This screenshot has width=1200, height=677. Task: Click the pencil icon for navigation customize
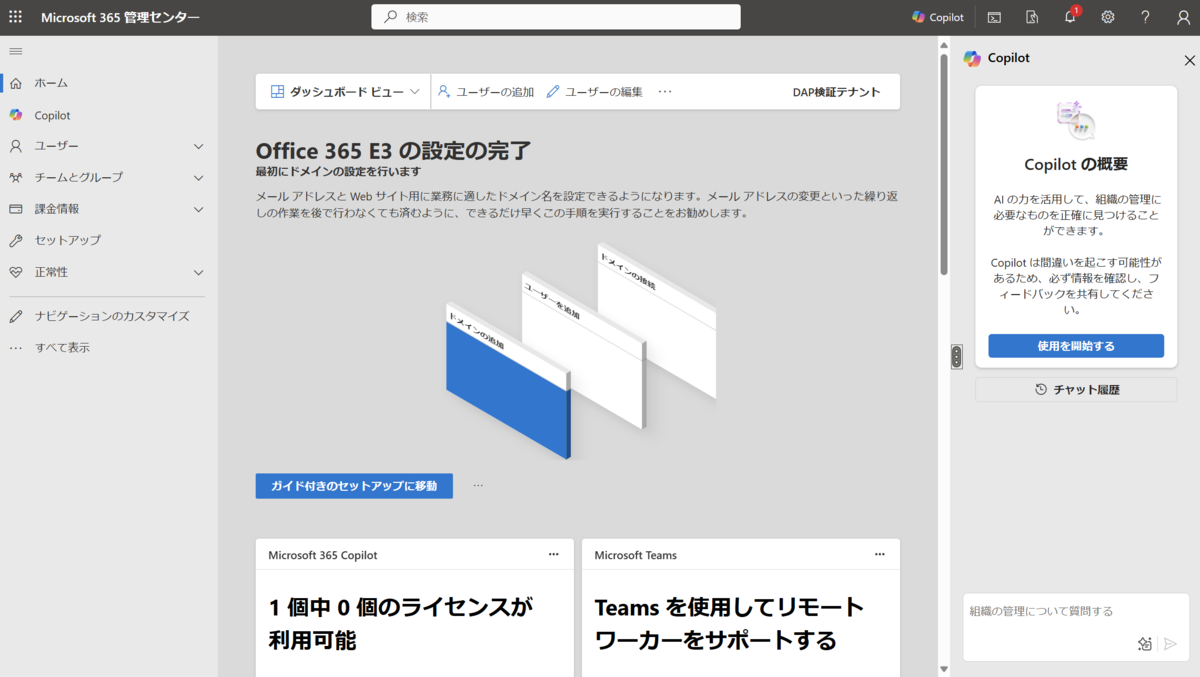[x=15, y=316]
